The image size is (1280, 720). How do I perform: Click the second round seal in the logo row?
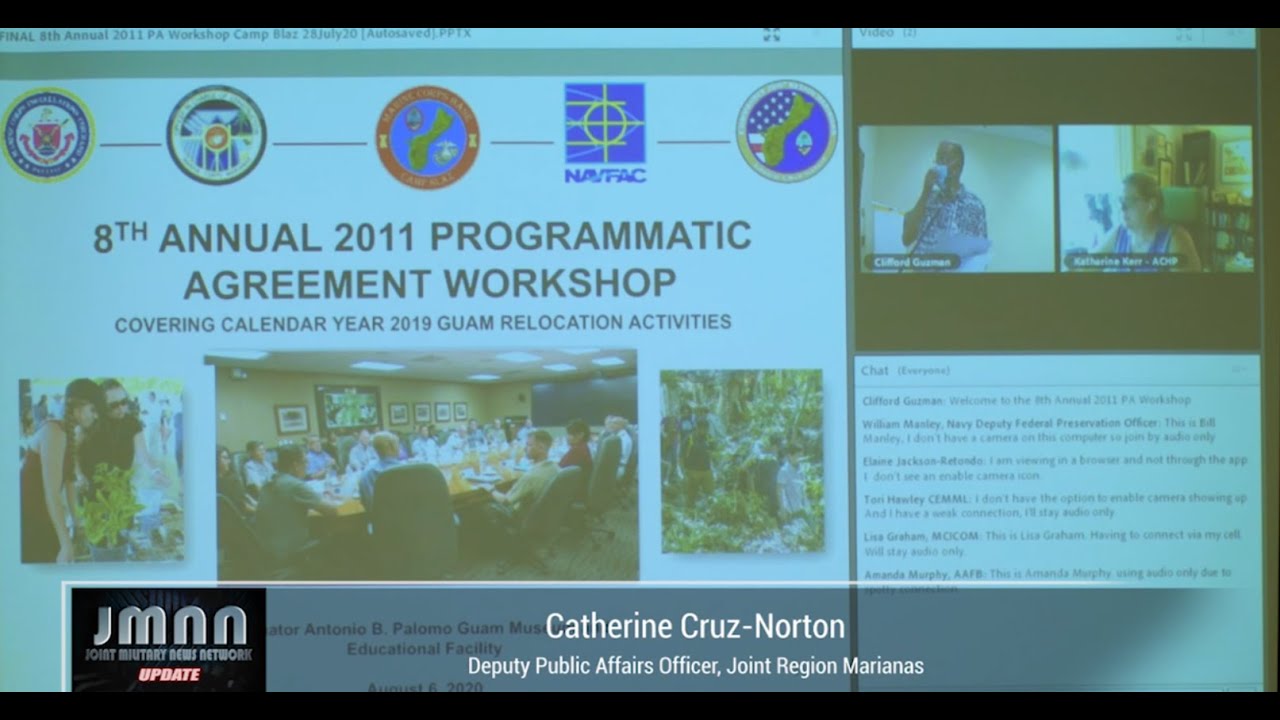point(216,135)
